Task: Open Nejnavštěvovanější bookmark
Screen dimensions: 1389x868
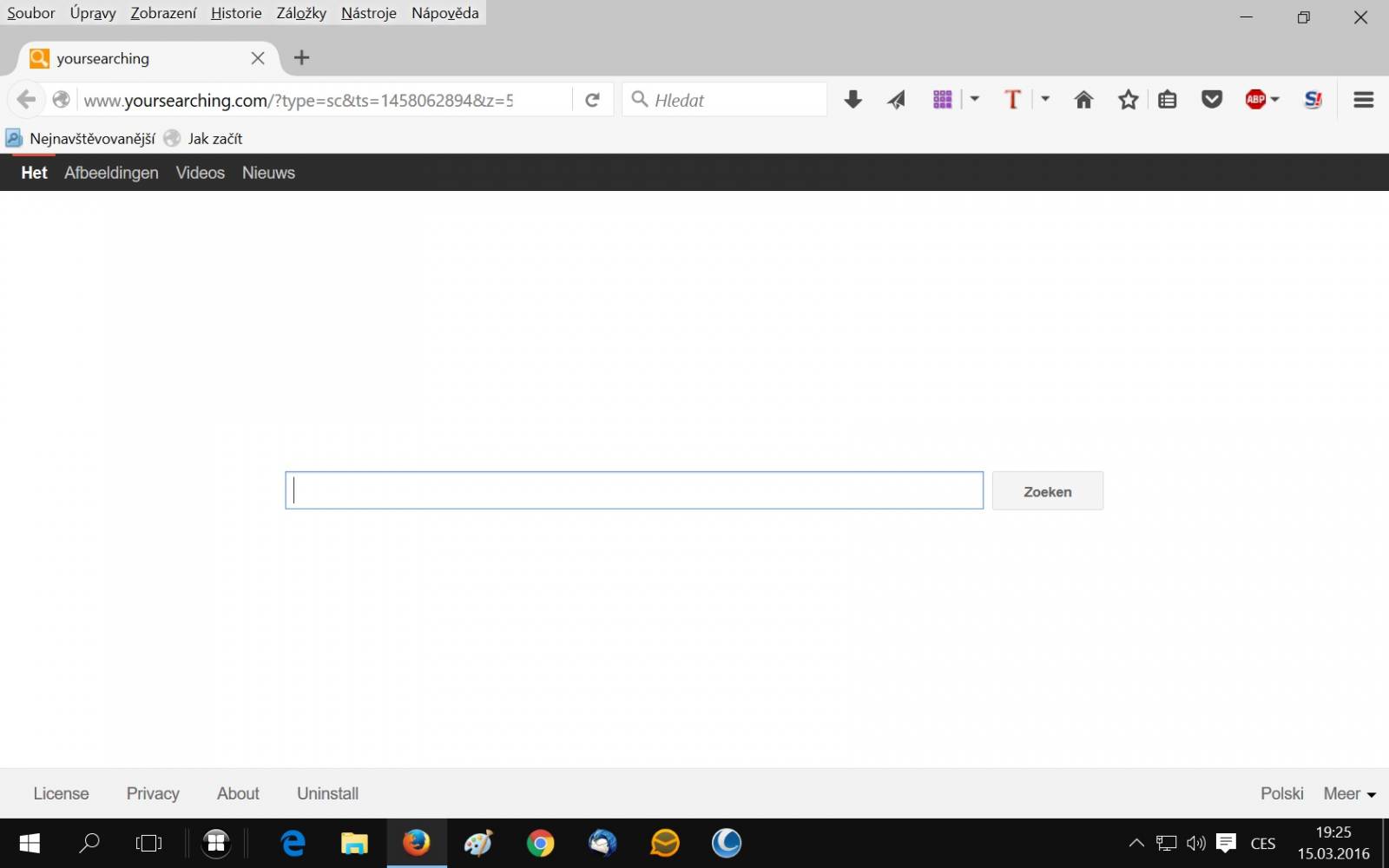Action: click(x=81, y=138)
